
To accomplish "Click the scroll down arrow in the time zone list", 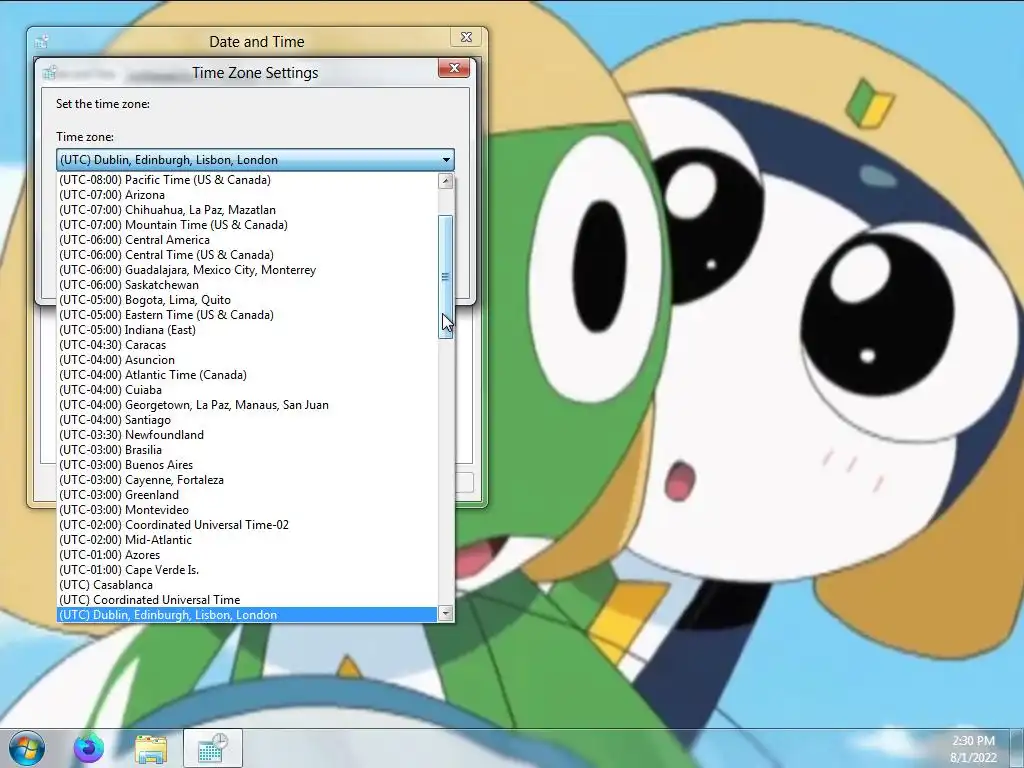I will point(445,613).
